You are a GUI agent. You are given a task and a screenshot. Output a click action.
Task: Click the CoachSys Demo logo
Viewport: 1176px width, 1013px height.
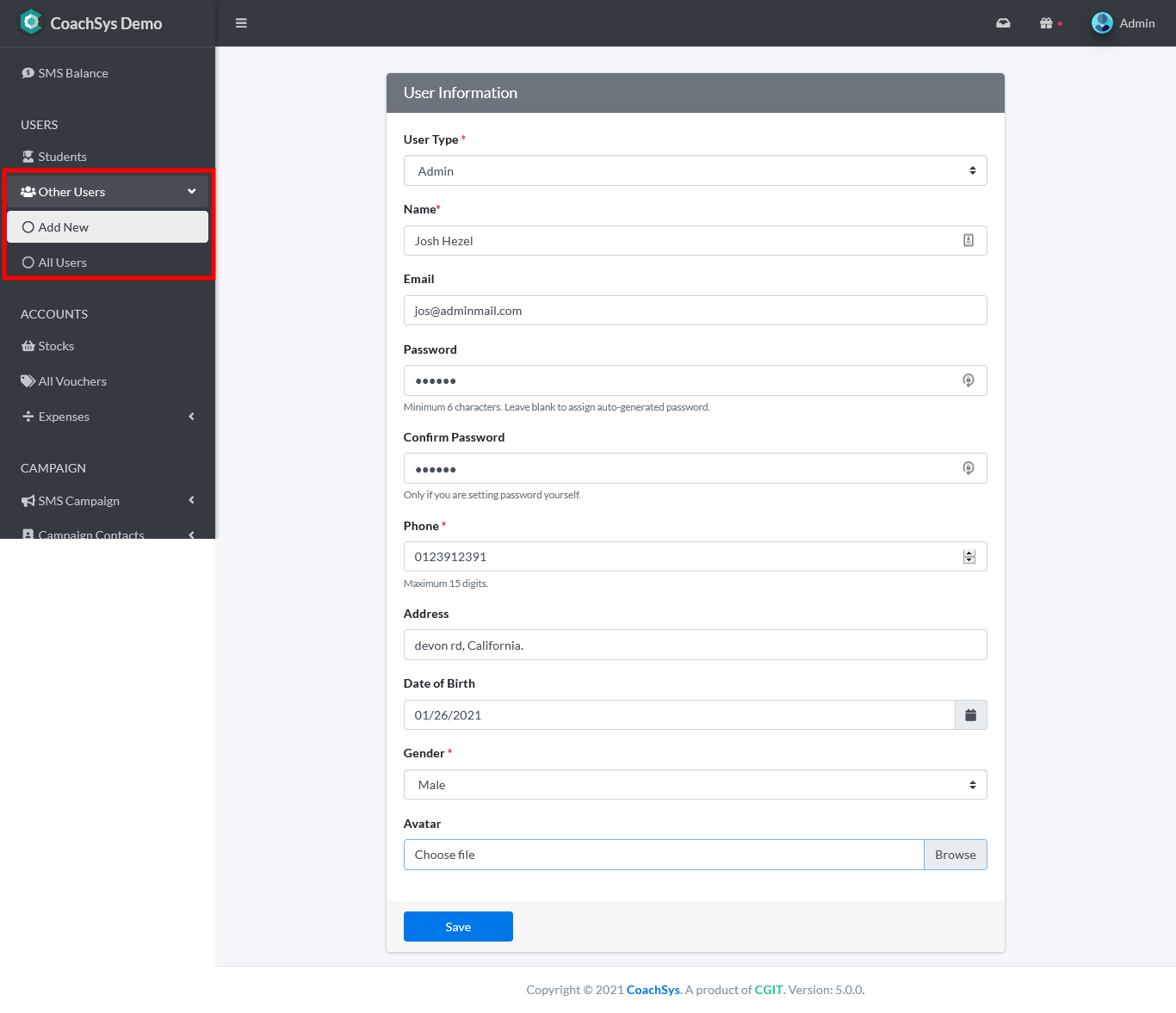[31, 22]
